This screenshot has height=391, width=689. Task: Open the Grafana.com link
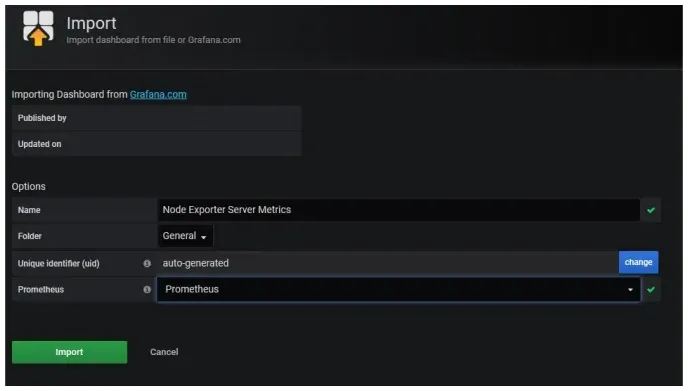click(158, 94)
